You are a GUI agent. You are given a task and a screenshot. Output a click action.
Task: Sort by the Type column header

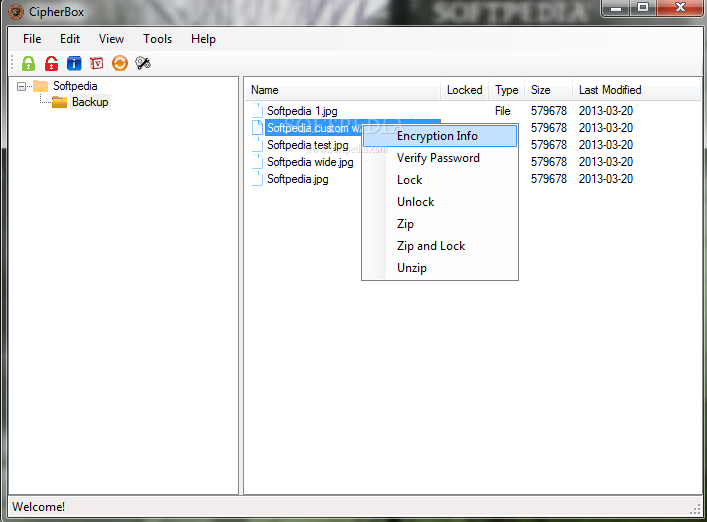507,90
